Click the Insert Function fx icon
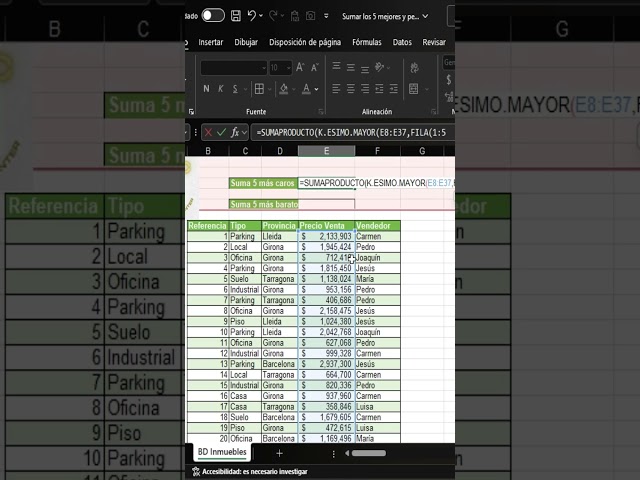The image size is (640, 480). click(235, 132)
